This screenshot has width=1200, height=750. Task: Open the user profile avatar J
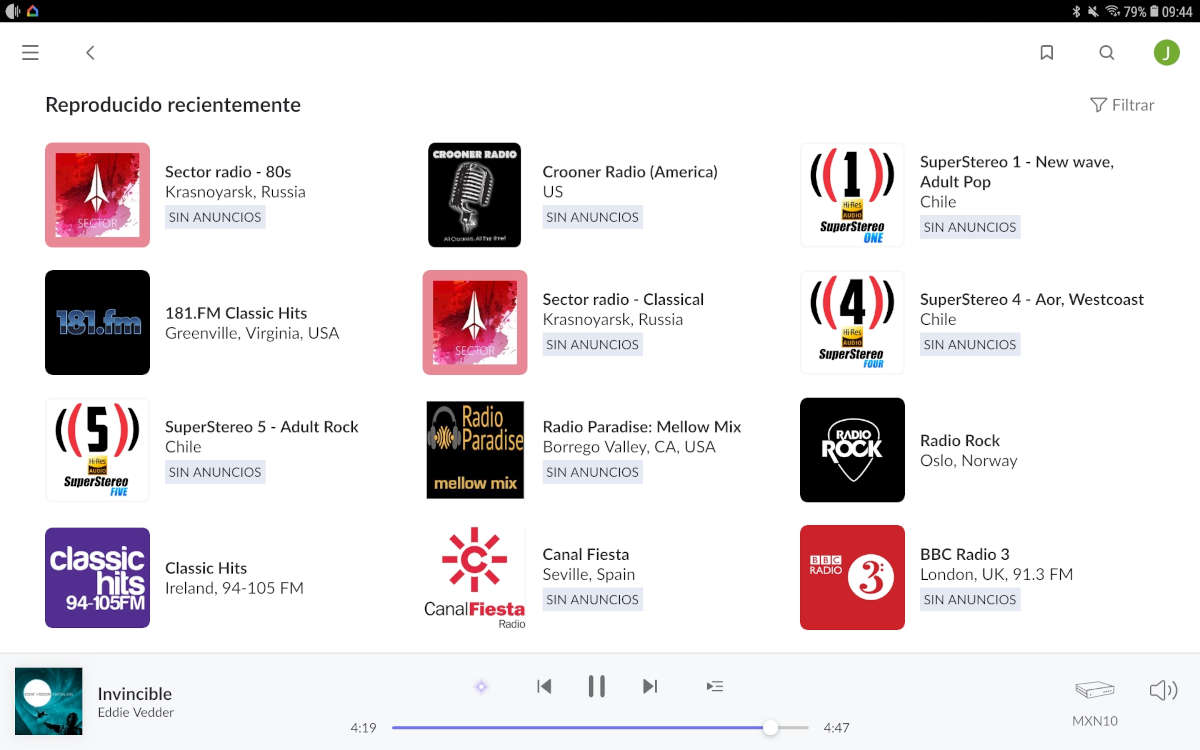[1167, 53]
